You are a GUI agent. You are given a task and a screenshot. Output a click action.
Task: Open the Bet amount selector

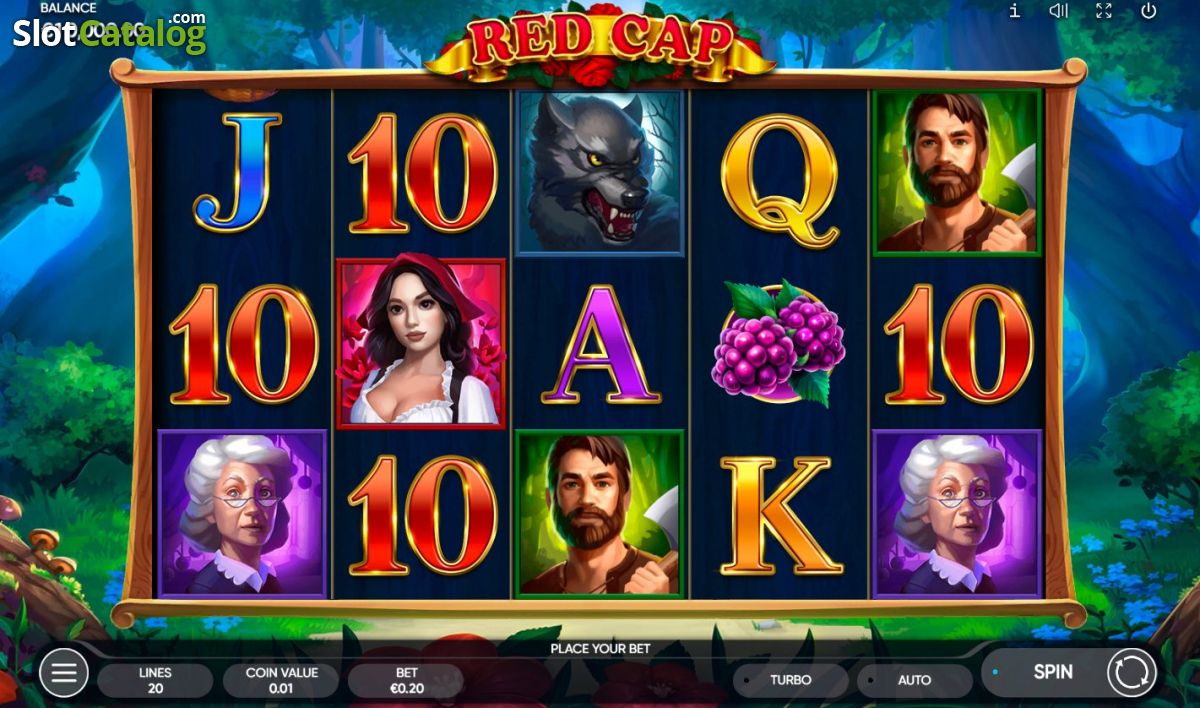tap(406, 680)
